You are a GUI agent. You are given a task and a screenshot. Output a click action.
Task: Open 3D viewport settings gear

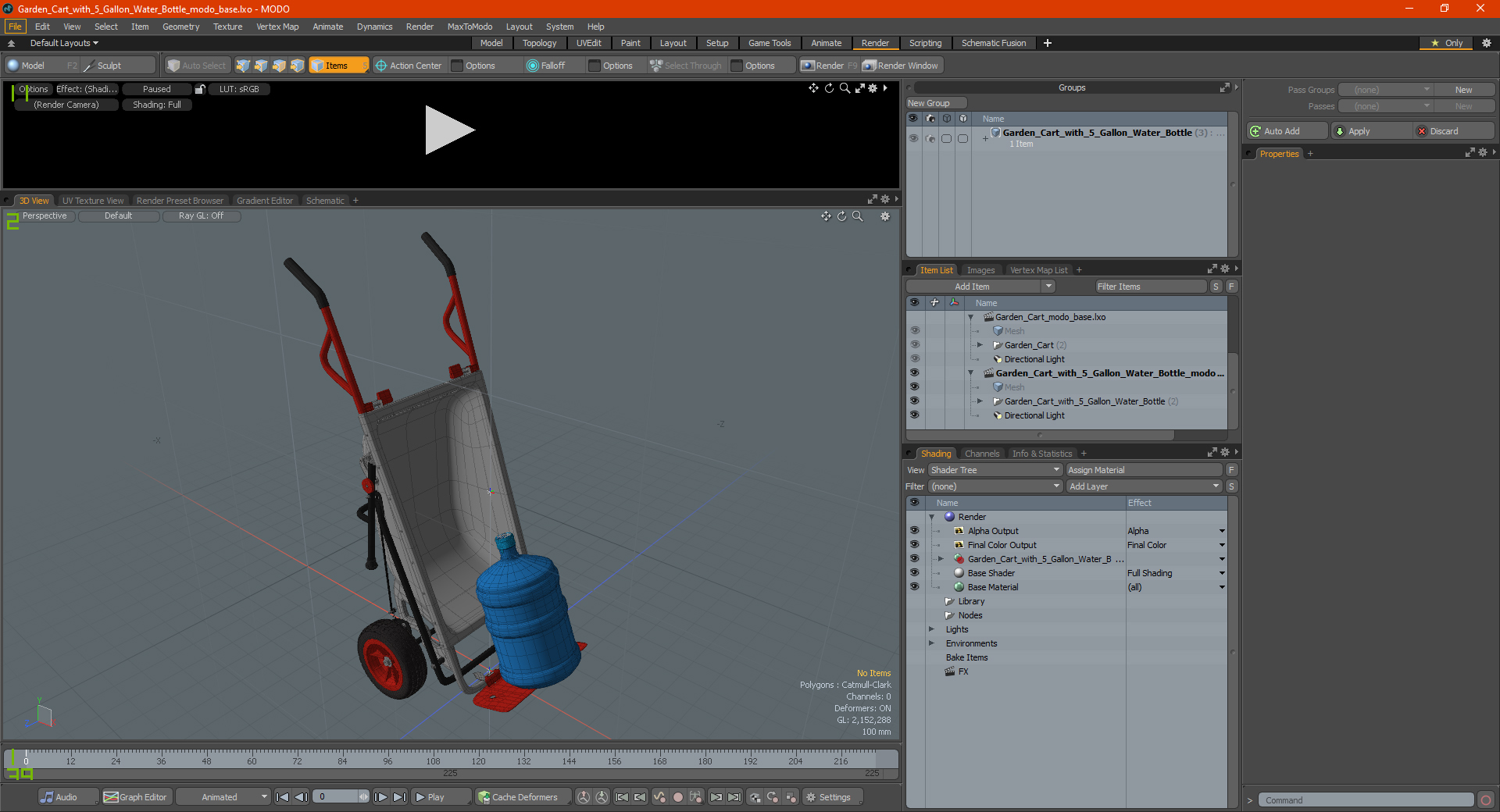[x=885, y=216]
